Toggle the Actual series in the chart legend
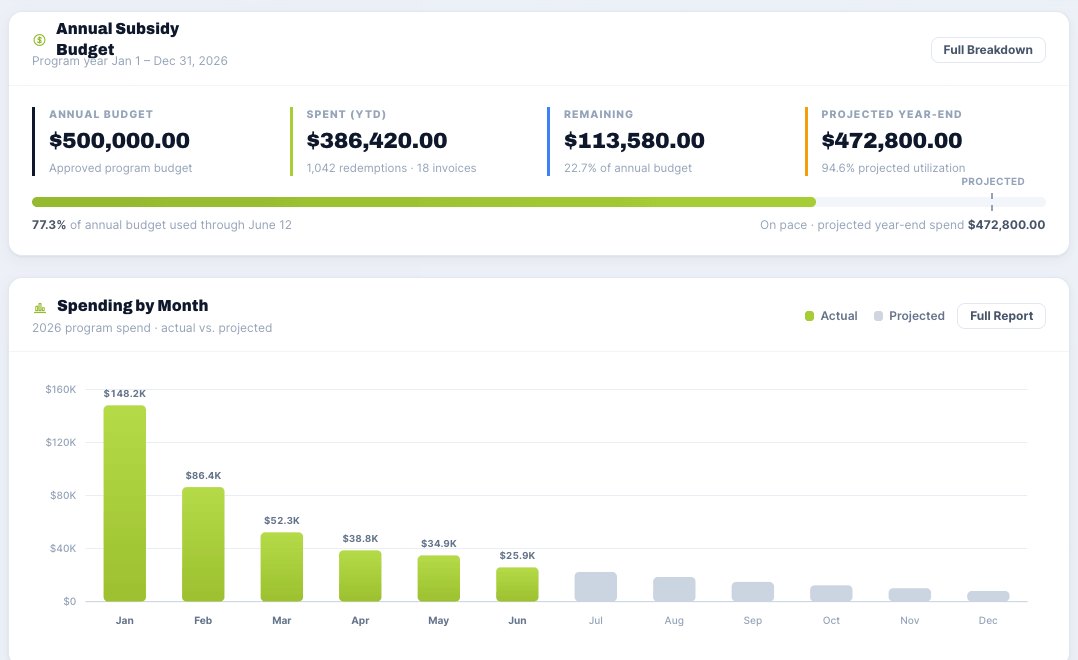Image resolution: width=1078 pixels, height=660 pixels. [x=831, y=316]
